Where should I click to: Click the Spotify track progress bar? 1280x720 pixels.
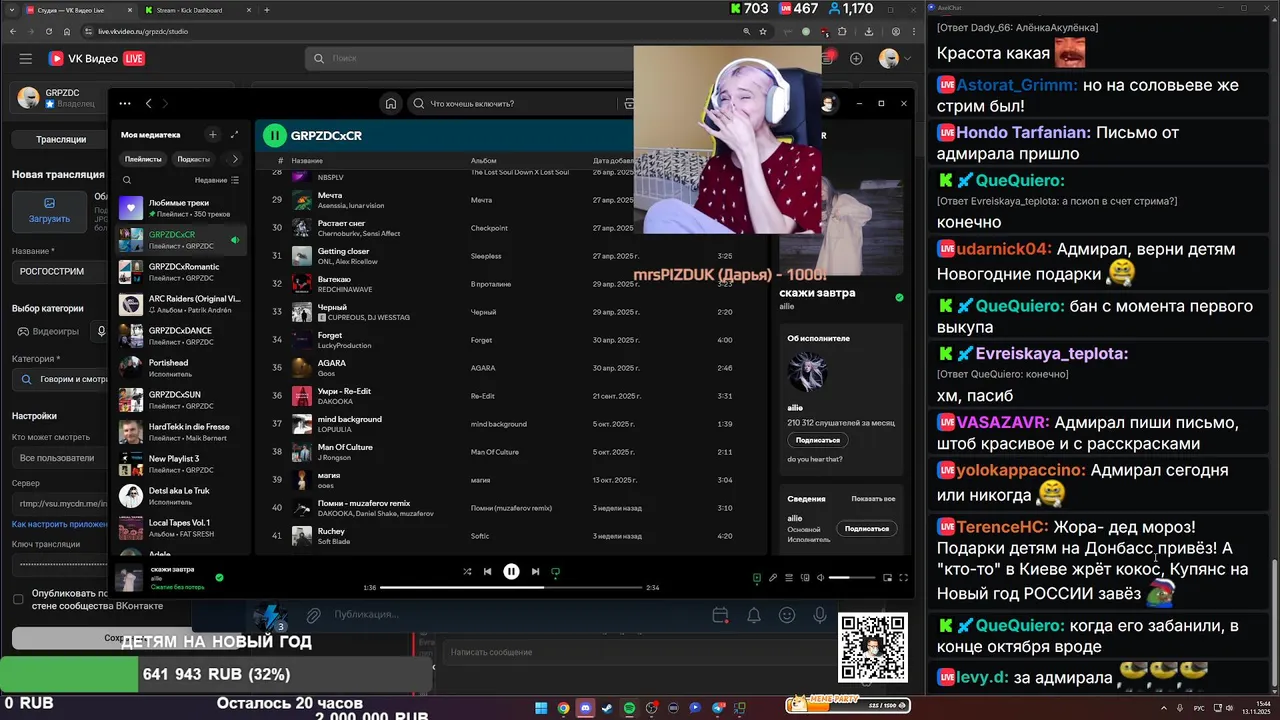tap(511, 587)
